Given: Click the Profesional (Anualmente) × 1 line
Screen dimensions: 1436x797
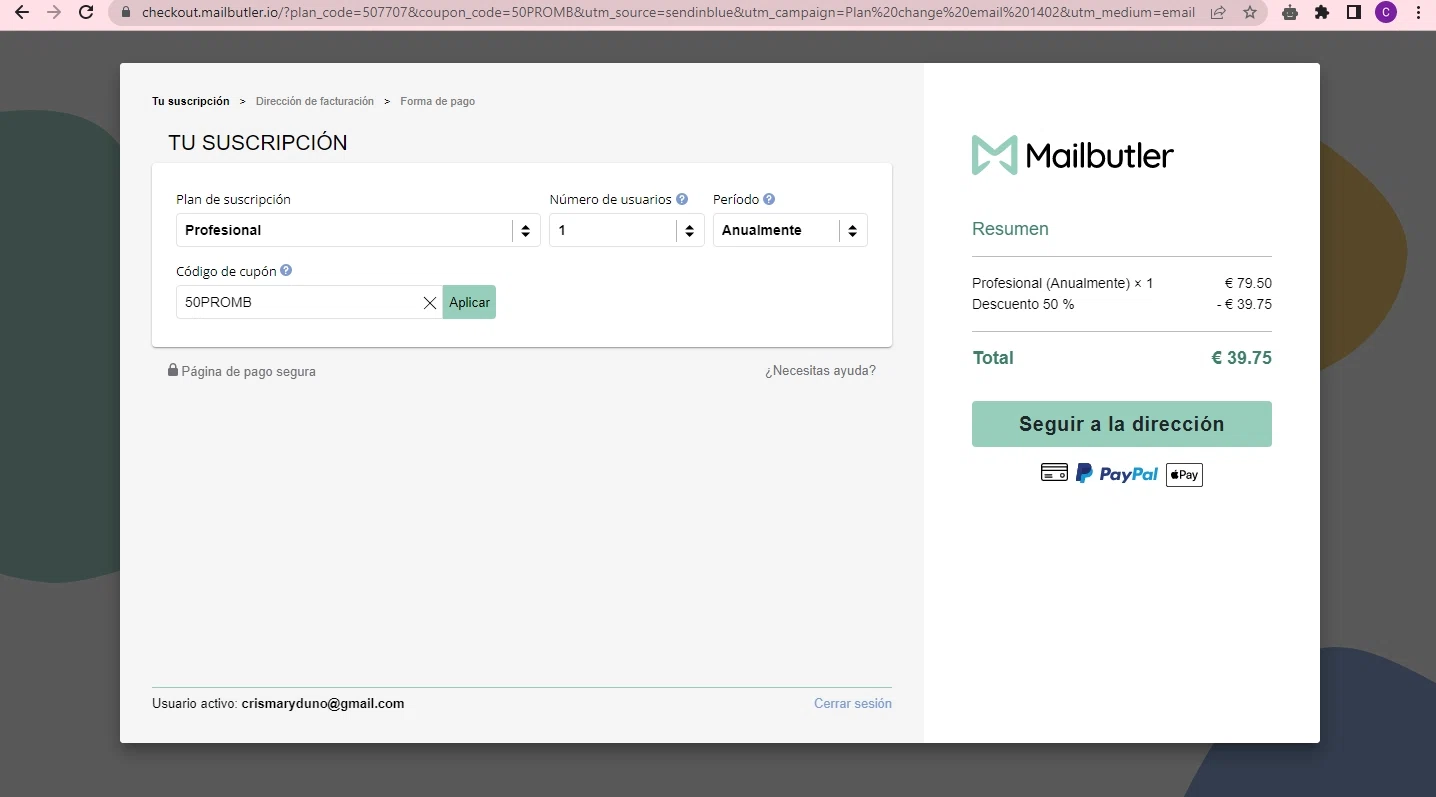Looking at the screenshot, I should coord(1062,283).
